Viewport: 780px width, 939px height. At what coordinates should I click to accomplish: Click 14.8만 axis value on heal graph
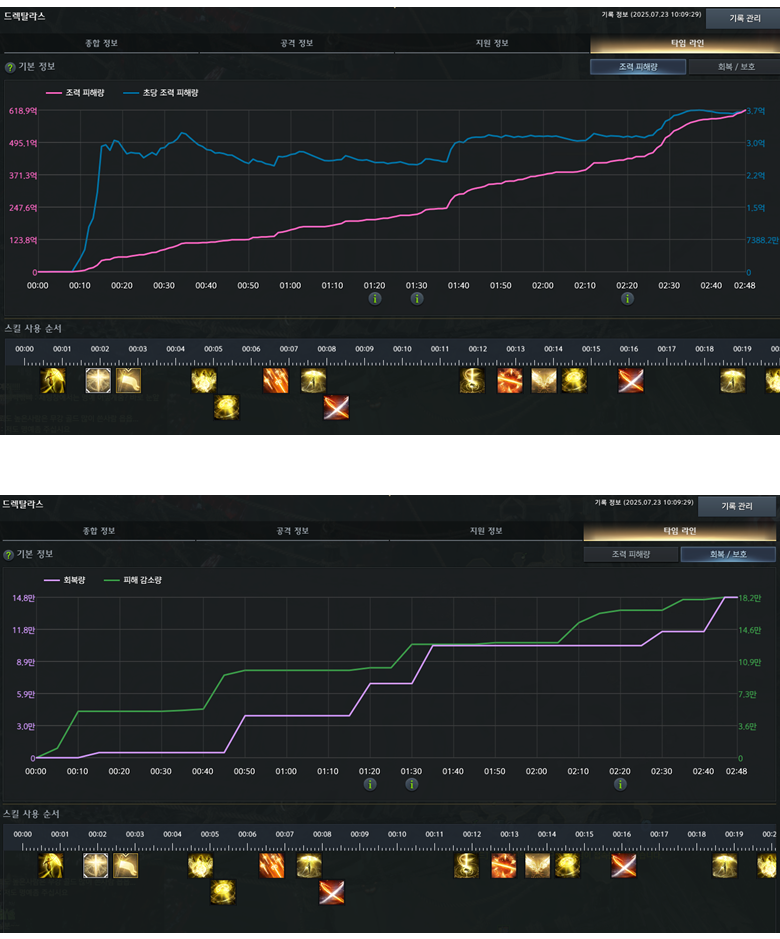point(23,598)
